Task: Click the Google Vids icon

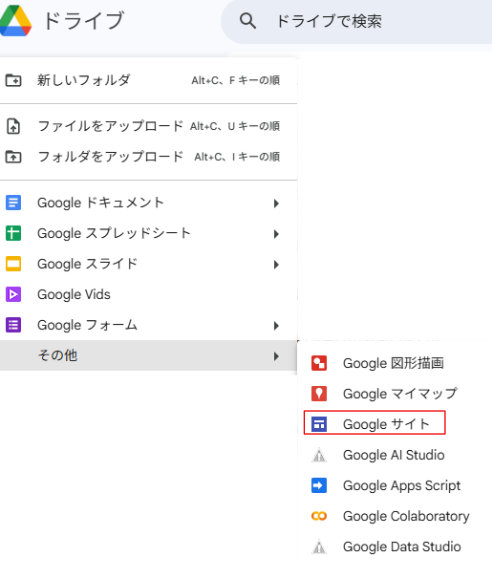Action: (x=13, y=294)
